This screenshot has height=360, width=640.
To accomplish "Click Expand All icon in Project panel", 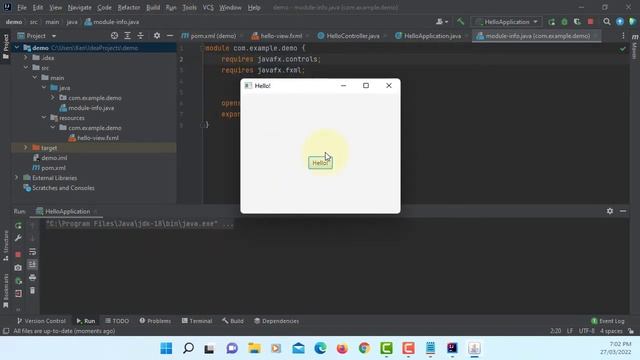I will tap(127, 36).
